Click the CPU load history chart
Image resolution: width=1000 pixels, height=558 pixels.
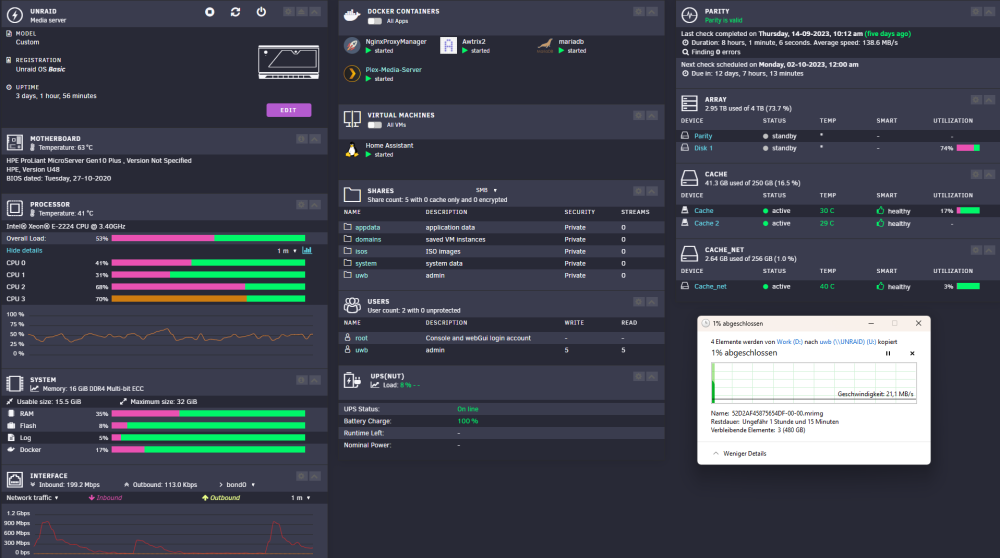[159, 334]
